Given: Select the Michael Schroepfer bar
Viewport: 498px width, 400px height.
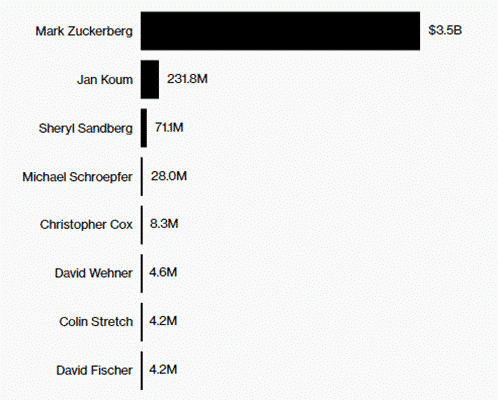Looking at the screenshot, I should tap(142, 176).
